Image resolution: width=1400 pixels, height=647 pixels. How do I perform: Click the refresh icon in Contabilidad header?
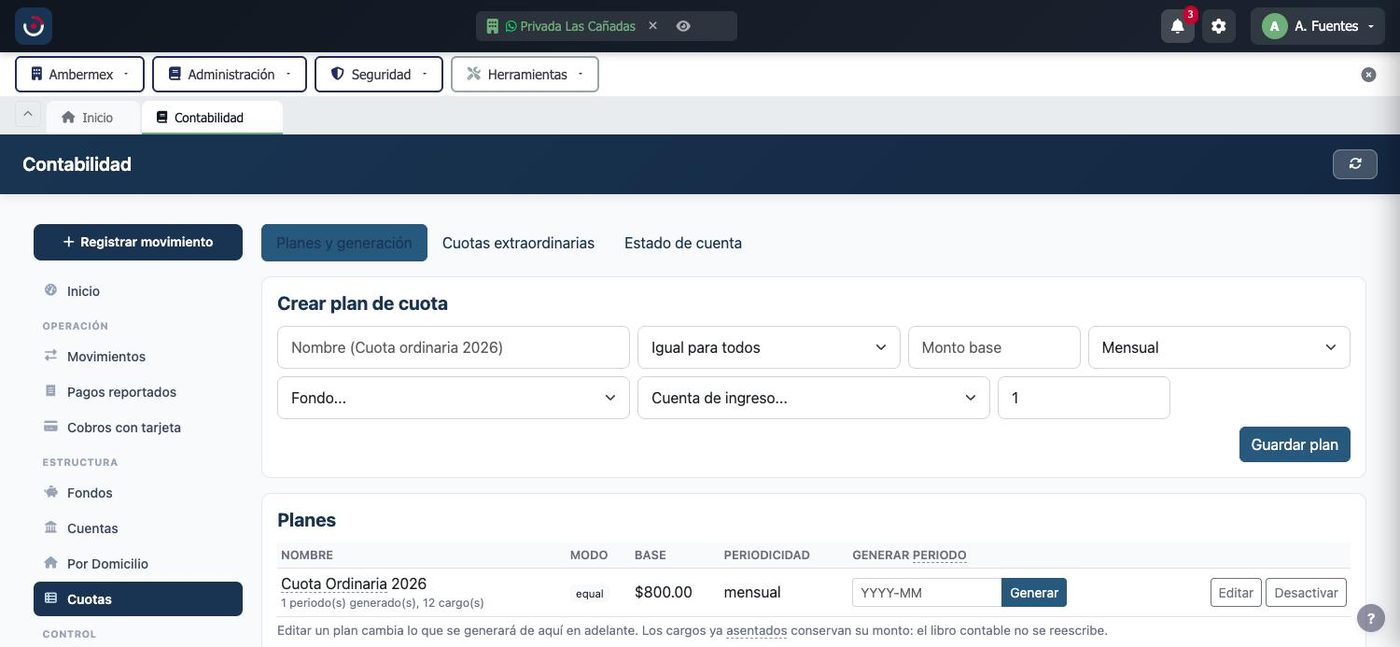pos(1355,164)
